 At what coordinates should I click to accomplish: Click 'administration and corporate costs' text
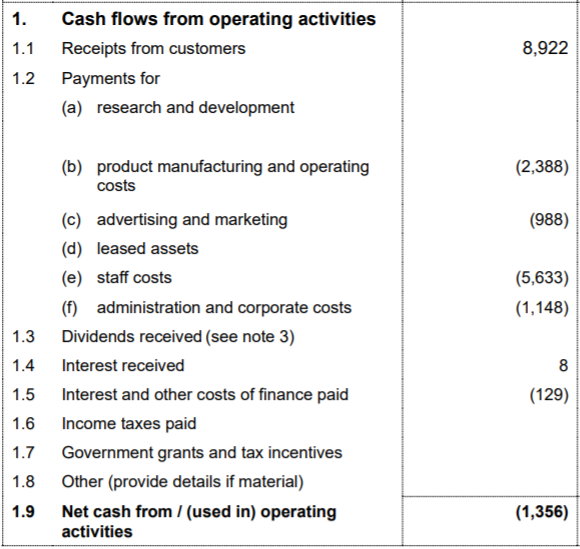(224, 307)
